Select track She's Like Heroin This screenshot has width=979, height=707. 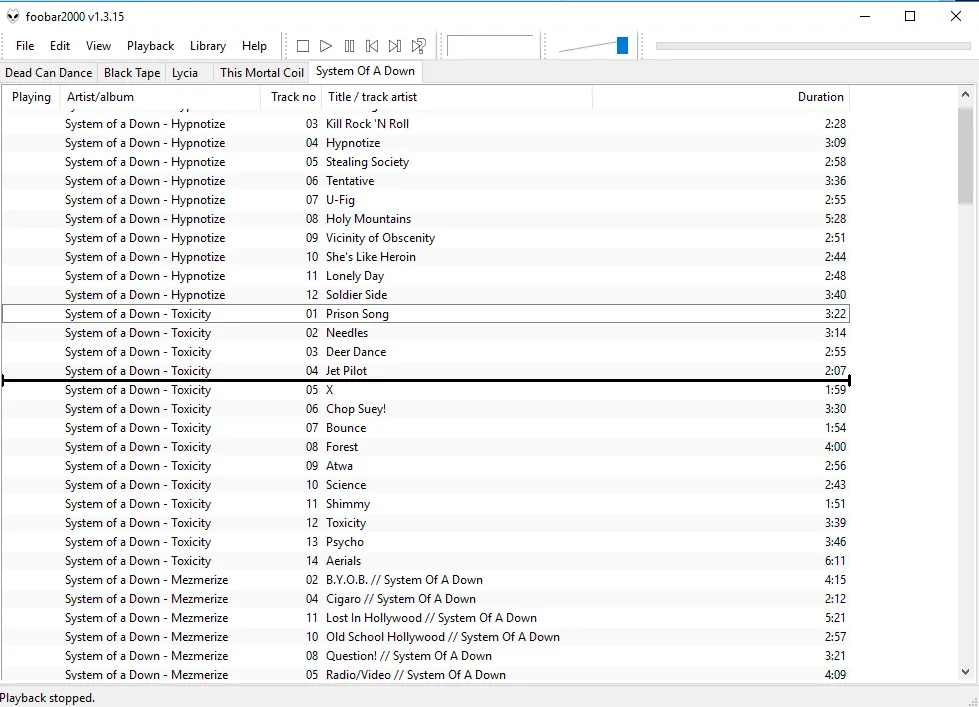tap(426, 257)
